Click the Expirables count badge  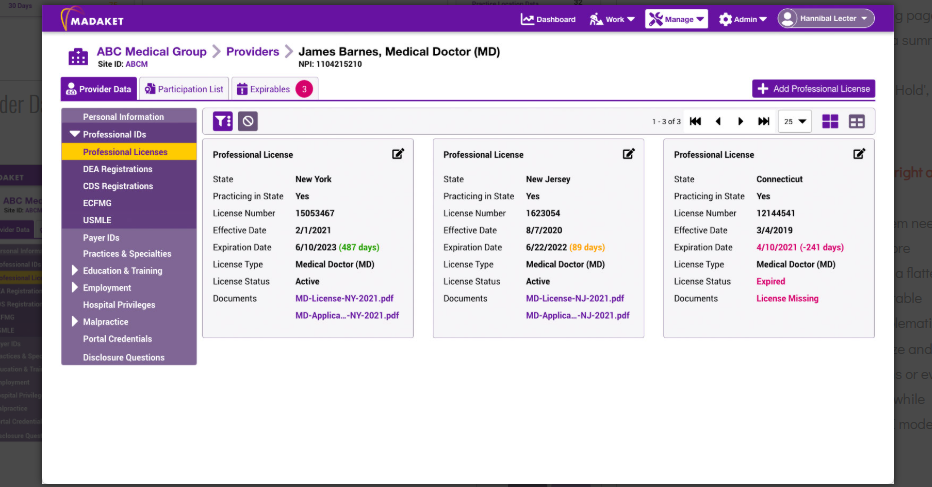pyautogui.click(x=304, y=89)
